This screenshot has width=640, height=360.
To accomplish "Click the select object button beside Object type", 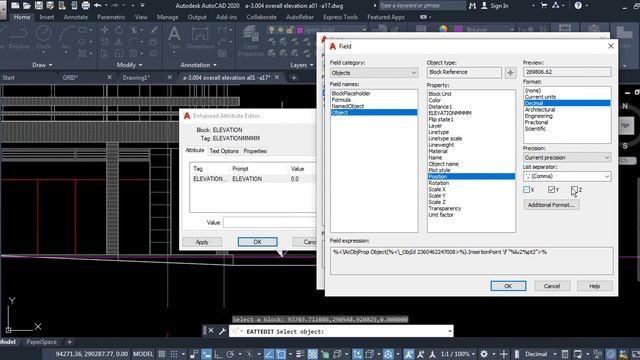I will click(x=510, y=73).
